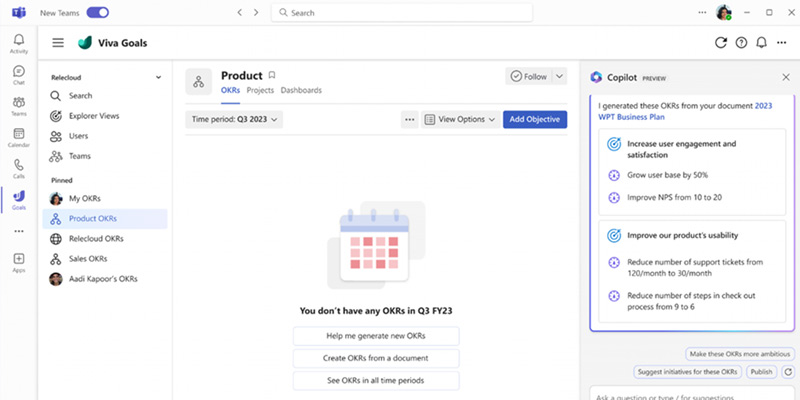
Task: Click the Product team icon tile
Action: [x=198, y=82]
